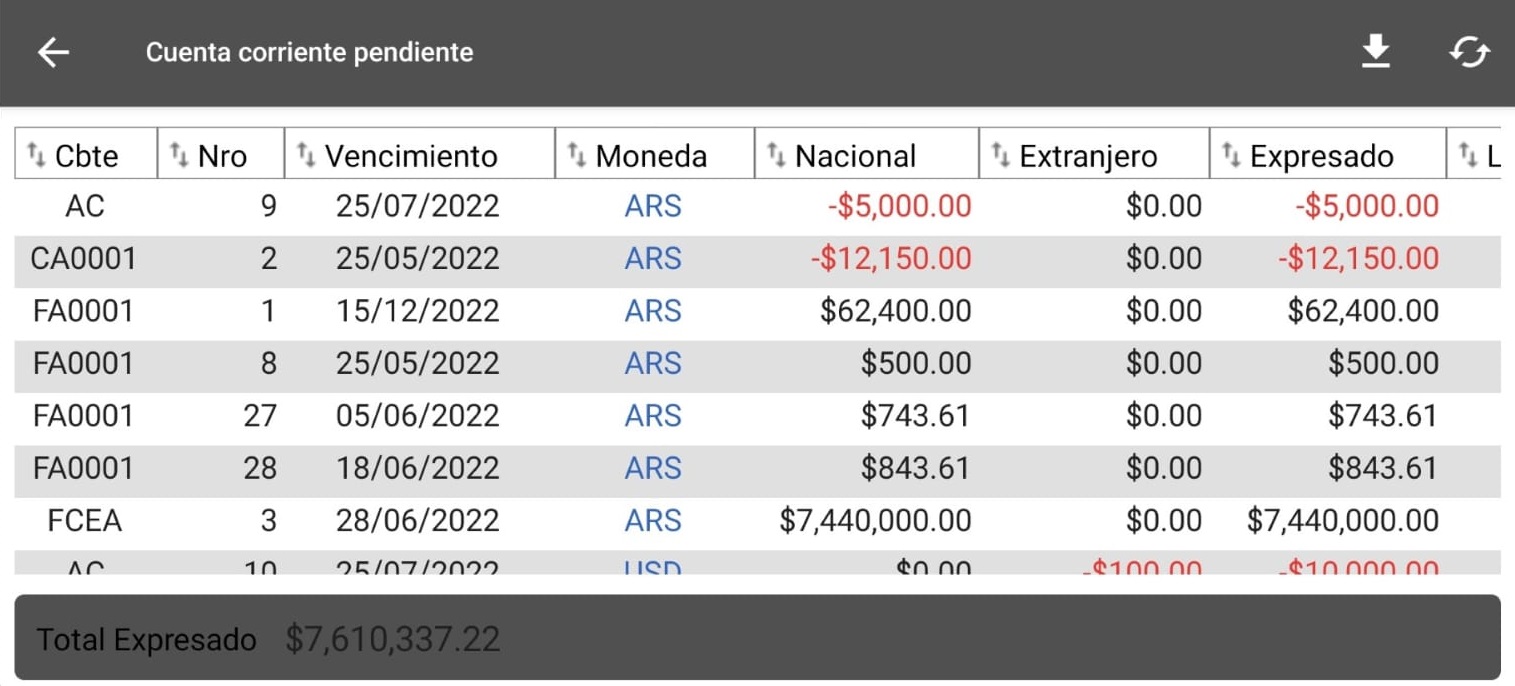Select the FA0001 row with $843.61
The height and width of the screenshot is (686, 1515).
pyautogui.click(x=757, y=468)
